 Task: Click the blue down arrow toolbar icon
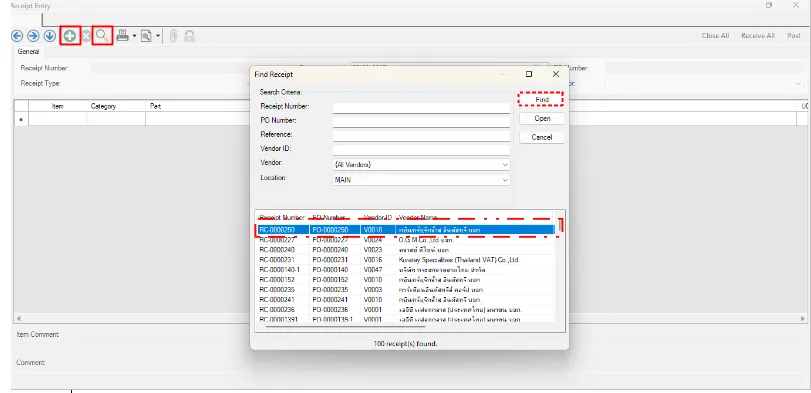50,36
